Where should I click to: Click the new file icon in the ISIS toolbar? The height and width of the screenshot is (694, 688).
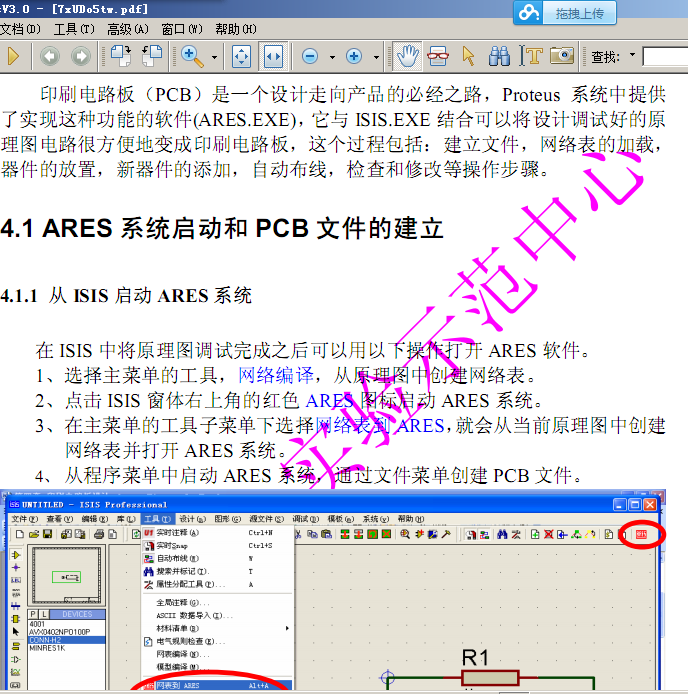point(20,534)
